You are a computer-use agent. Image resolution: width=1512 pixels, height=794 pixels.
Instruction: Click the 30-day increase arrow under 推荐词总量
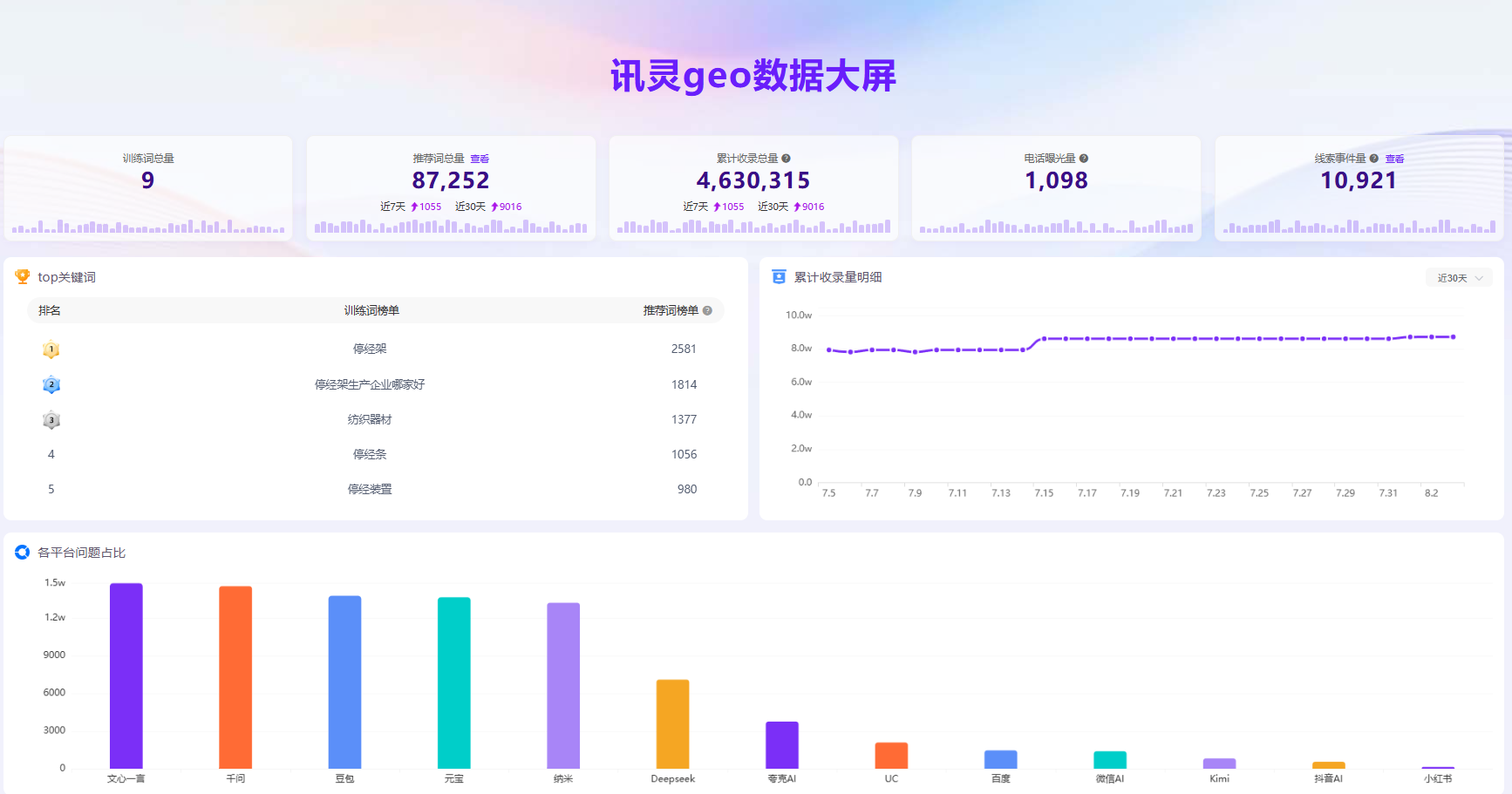494,207
